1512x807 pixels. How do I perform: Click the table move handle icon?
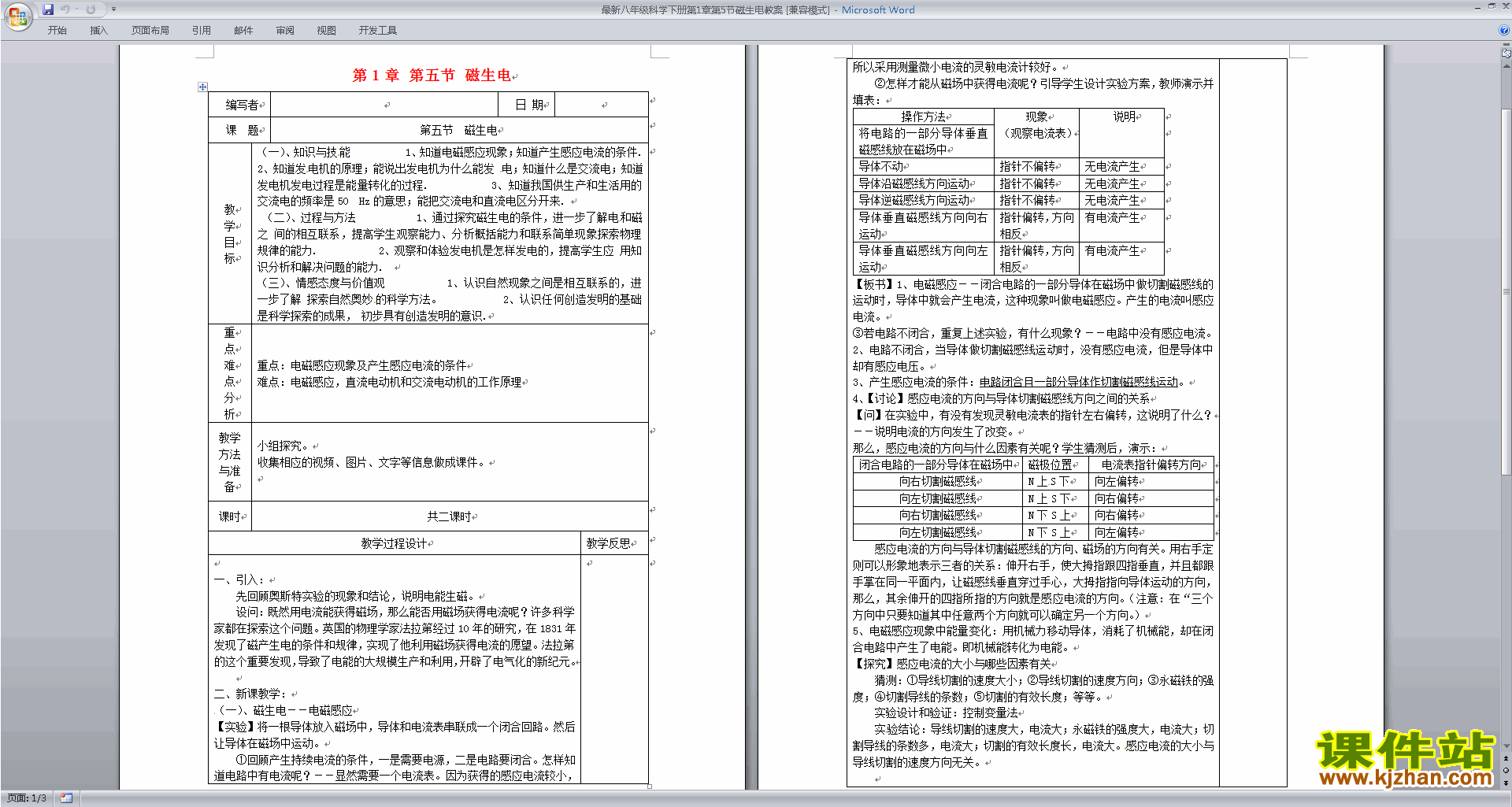click(202, 87)
